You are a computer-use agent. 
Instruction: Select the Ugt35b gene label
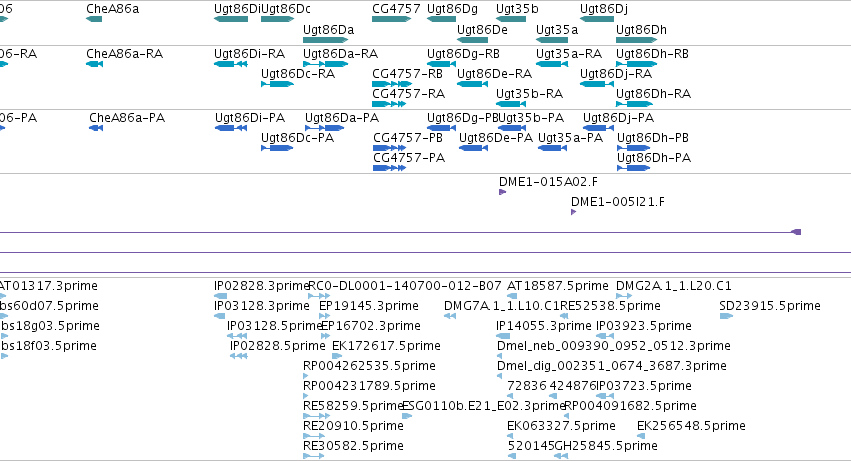(517, 9)
